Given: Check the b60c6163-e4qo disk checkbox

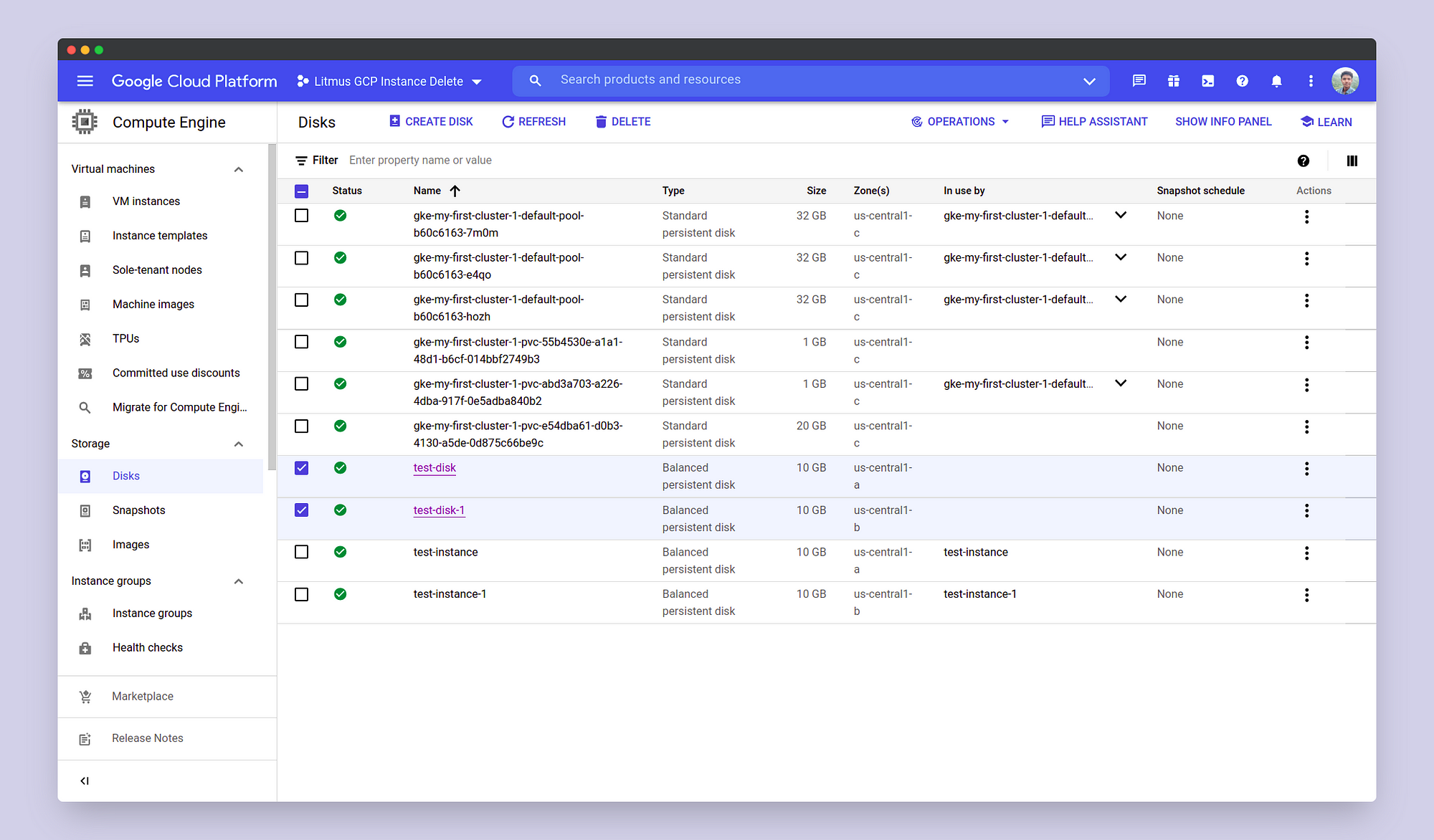Looking at the screenshot, I should pyautogui.click(x=302, y=258).
